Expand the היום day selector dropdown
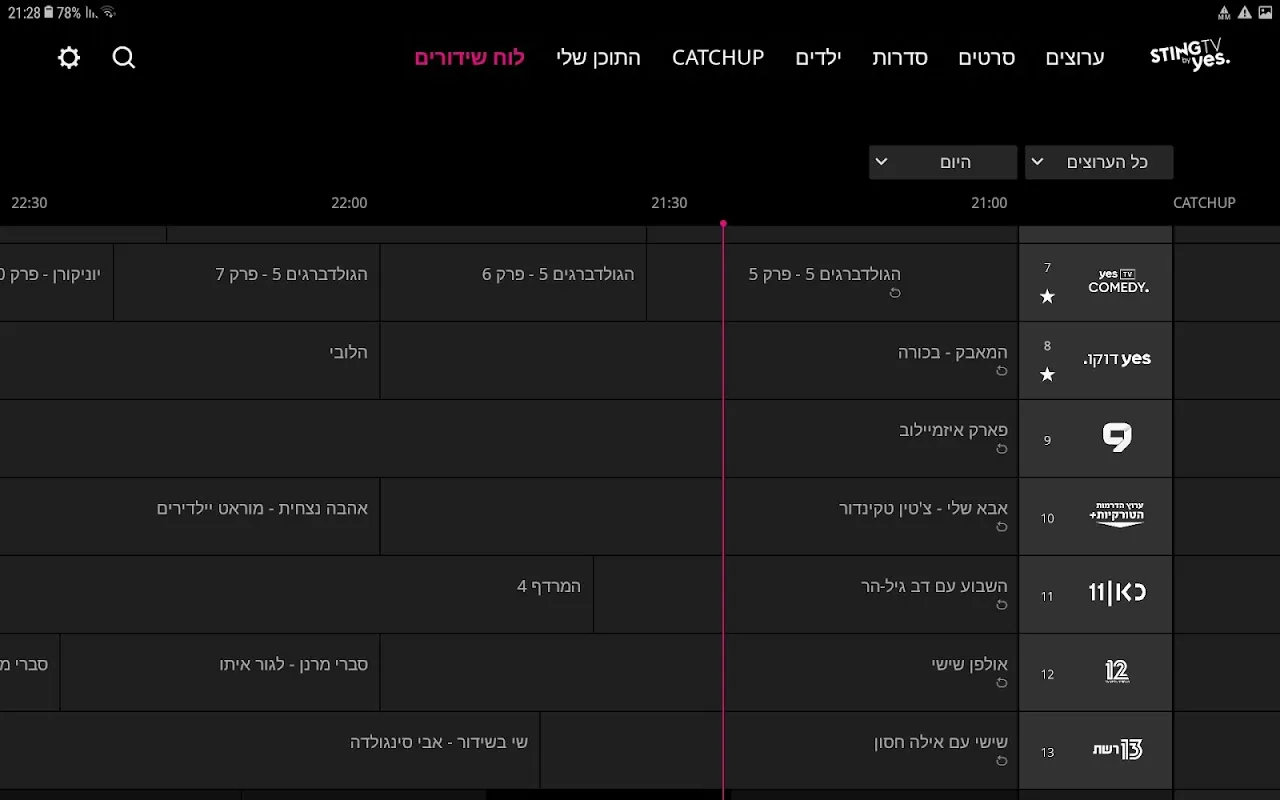This screenshot has height=800, width=1280. pyautogui.click(x=942, y=162)
